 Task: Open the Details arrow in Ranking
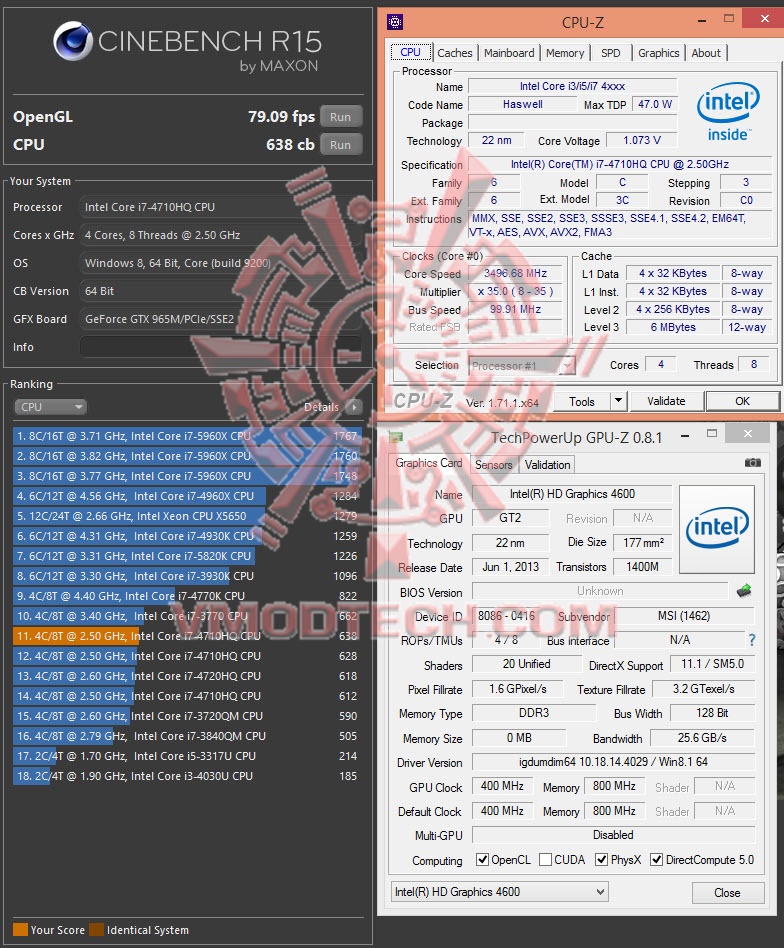354,407
